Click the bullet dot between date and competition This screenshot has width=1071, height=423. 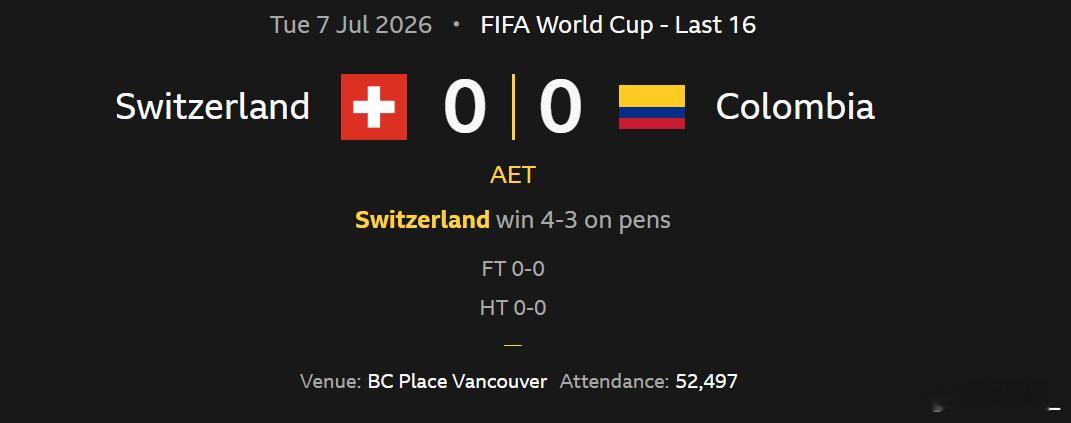[x=456, y=25]
